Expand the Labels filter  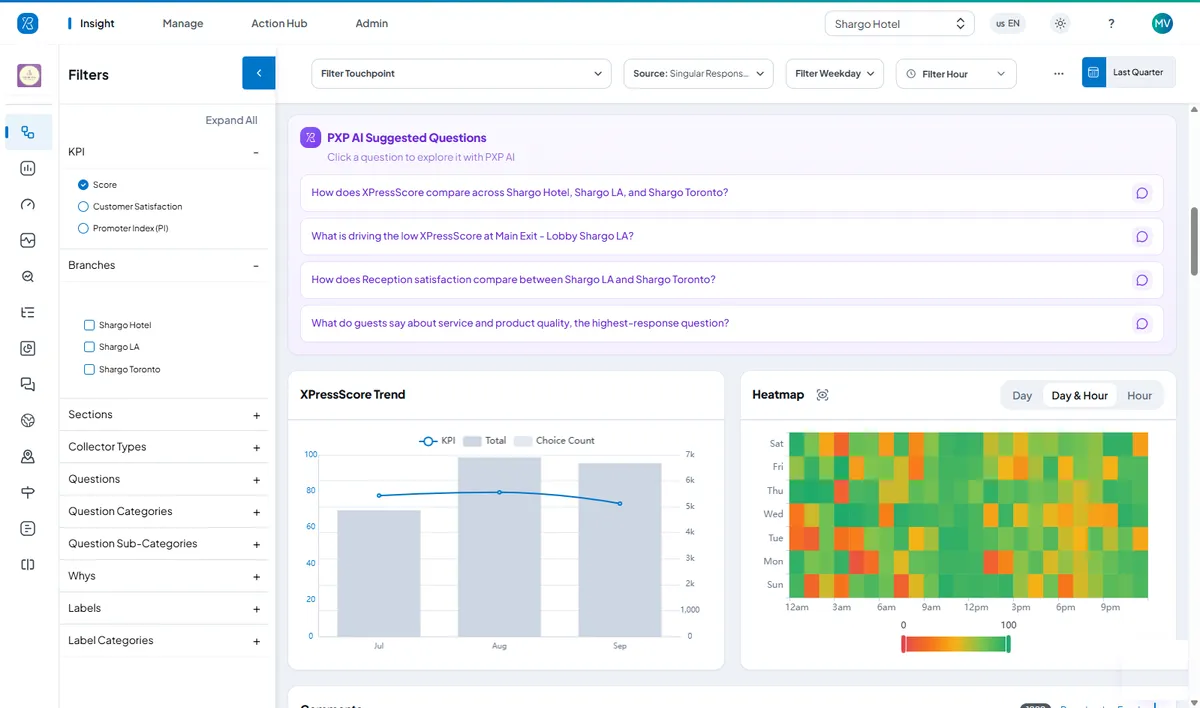[257, 609]
